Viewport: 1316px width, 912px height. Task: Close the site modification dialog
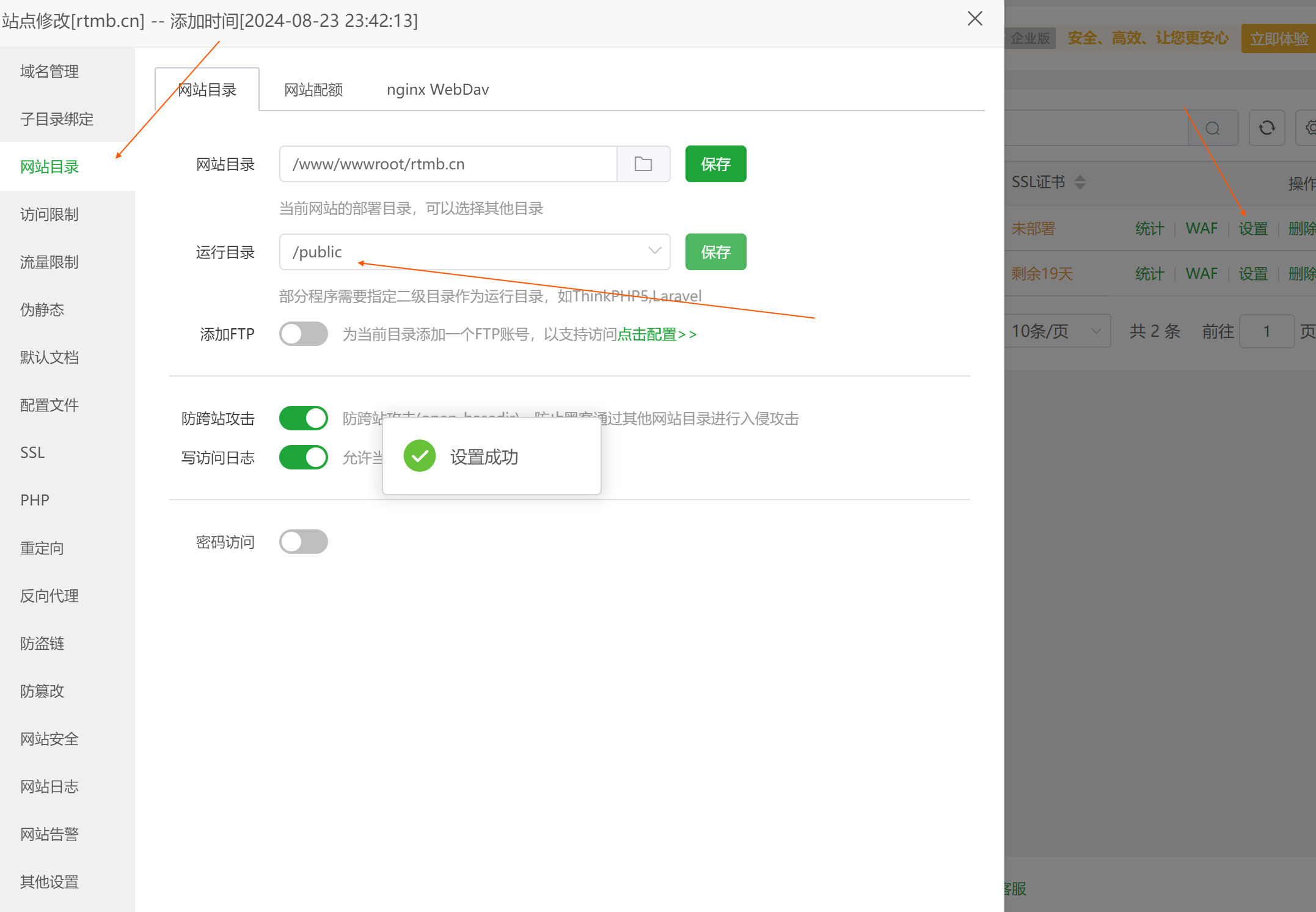point(975,19)
